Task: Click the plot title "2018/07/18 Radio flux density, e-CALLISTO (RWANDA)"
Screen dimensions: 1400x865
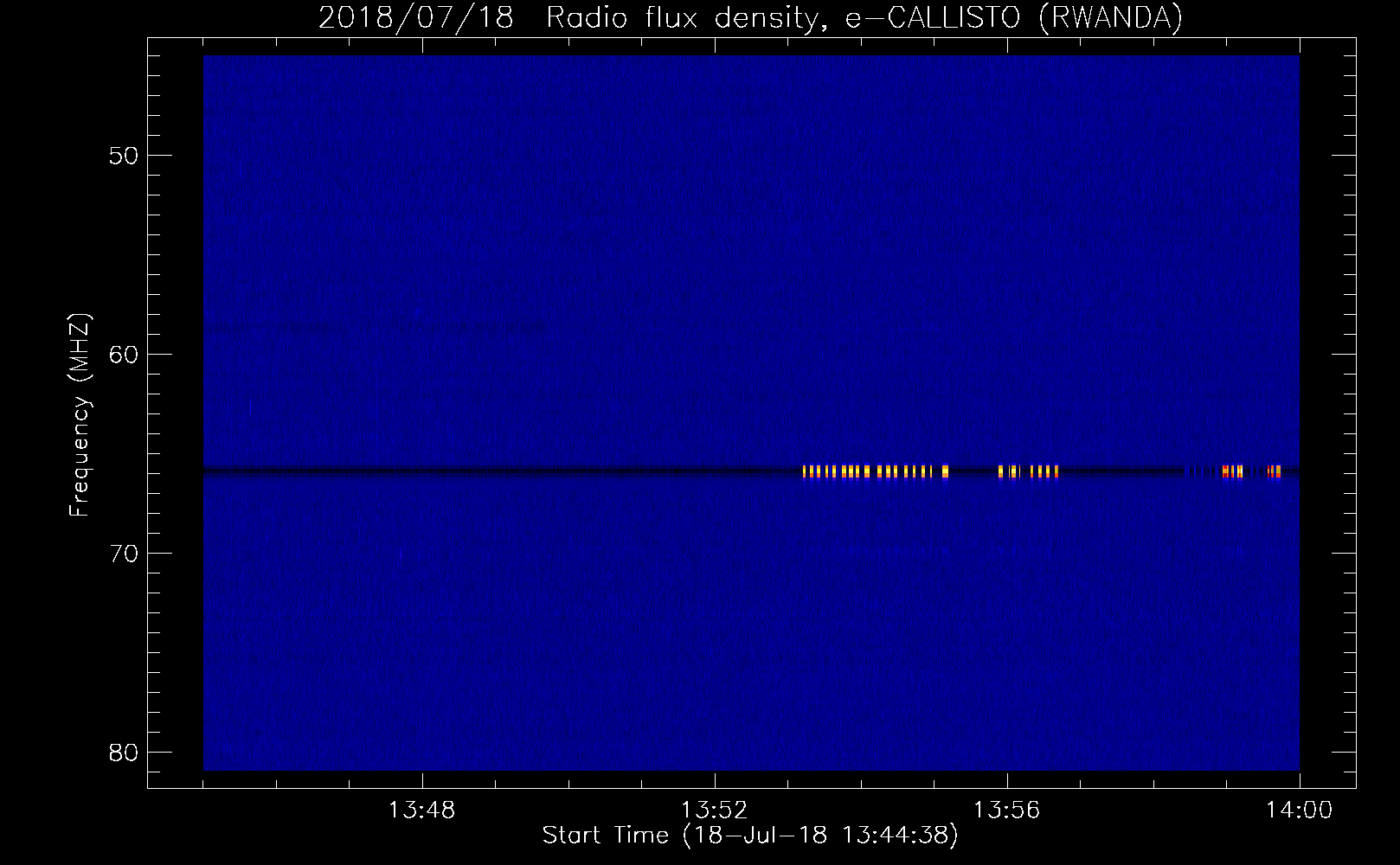Action: [750, 17]
